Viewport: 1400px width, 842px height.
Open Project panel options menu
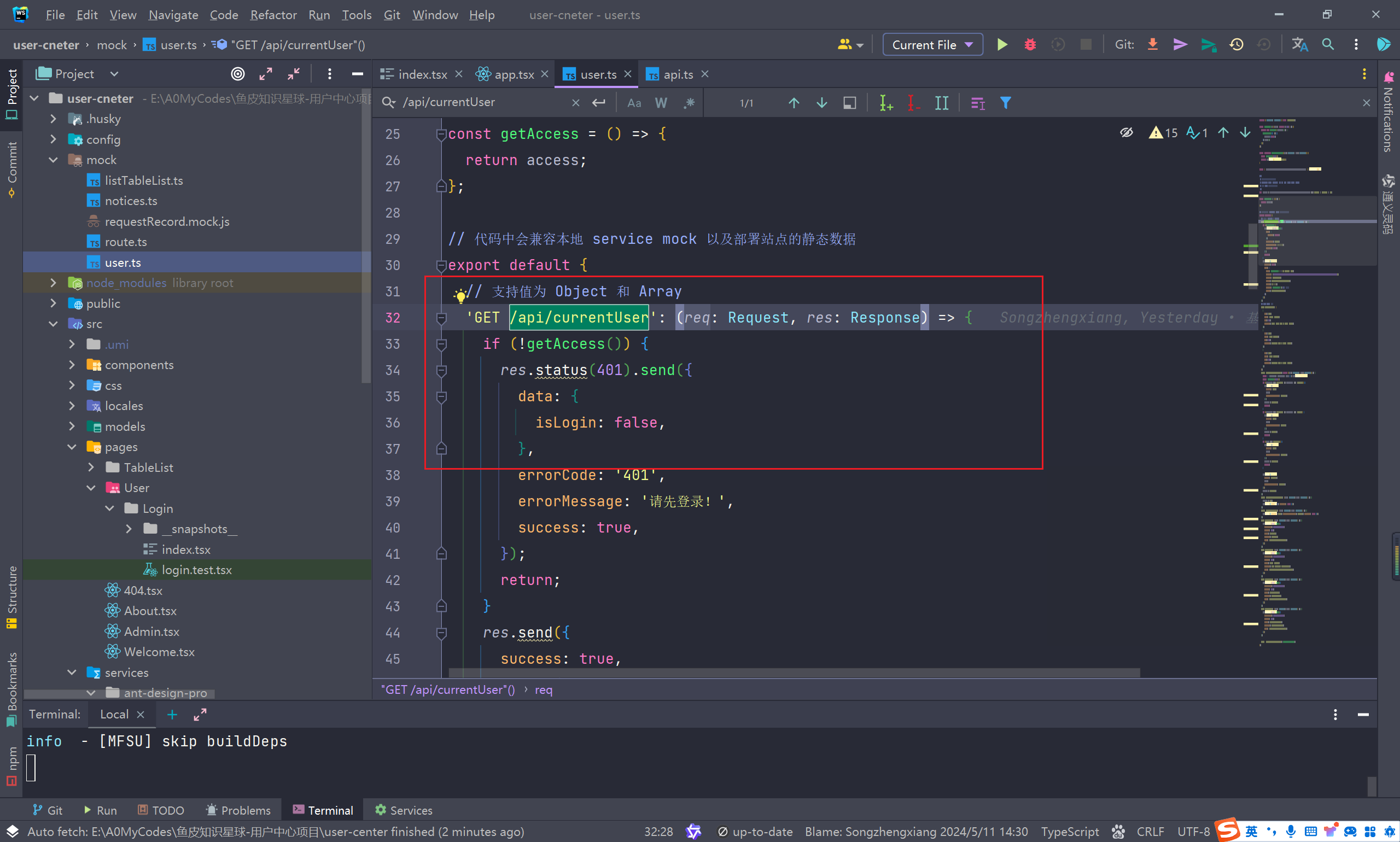329,74
